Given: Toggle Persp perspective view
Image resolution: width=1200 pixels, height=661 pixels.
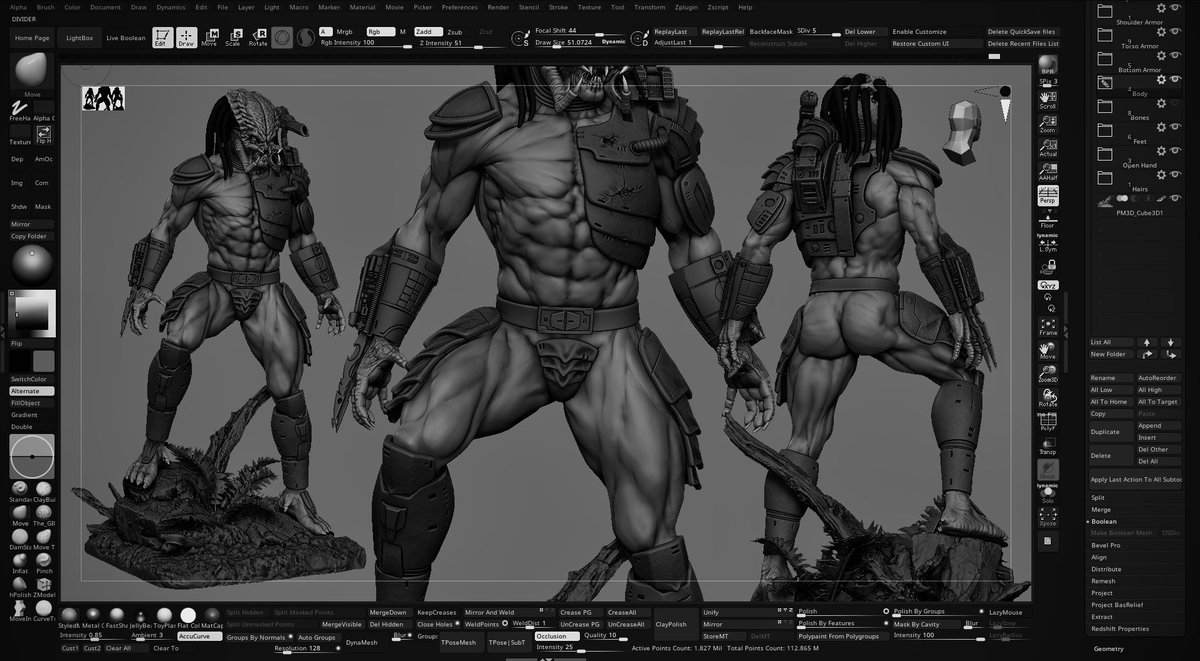Looking at the screenshot, I should 1048,195.
